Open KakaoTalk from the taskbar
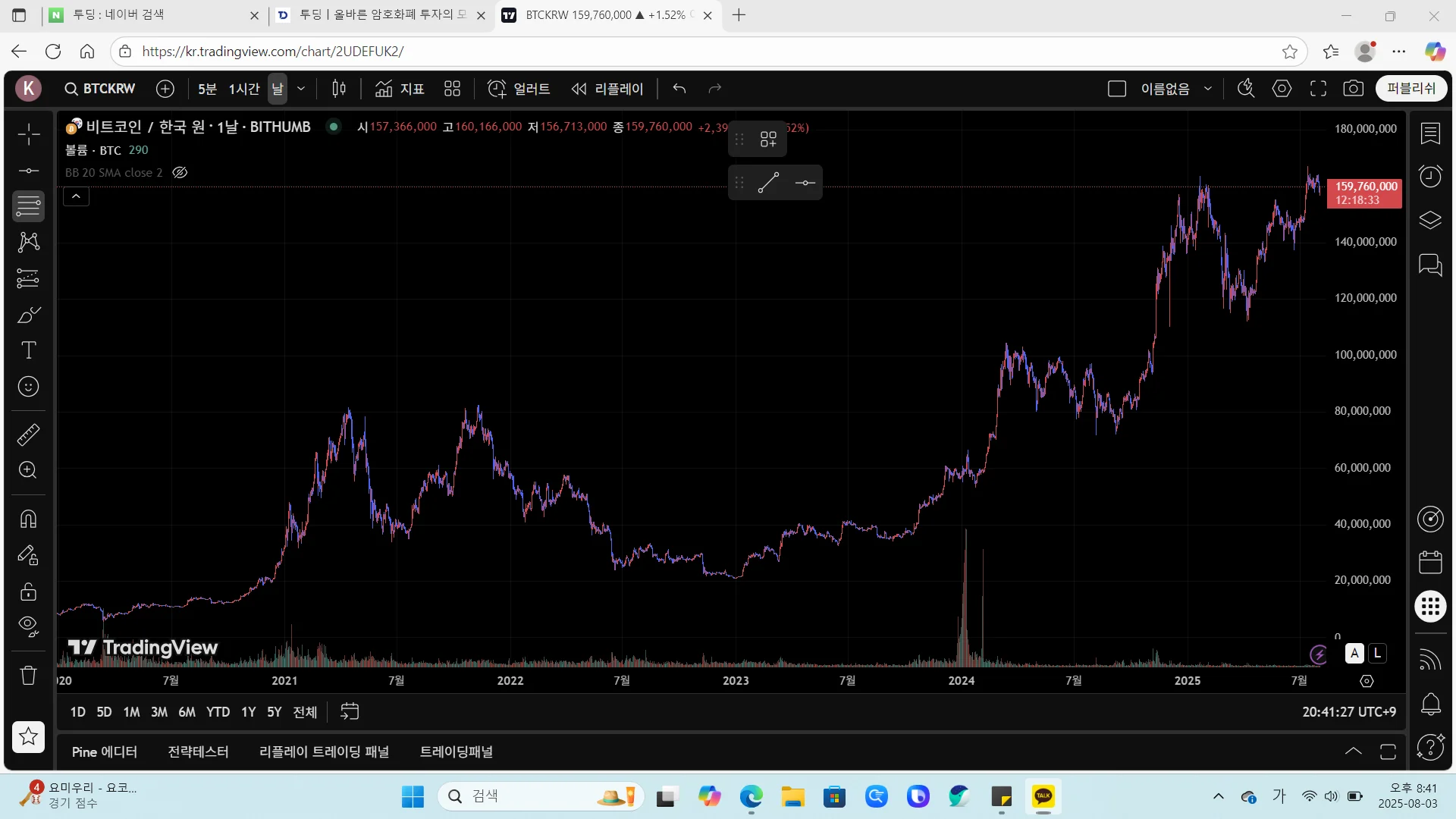 point(1043,796)
